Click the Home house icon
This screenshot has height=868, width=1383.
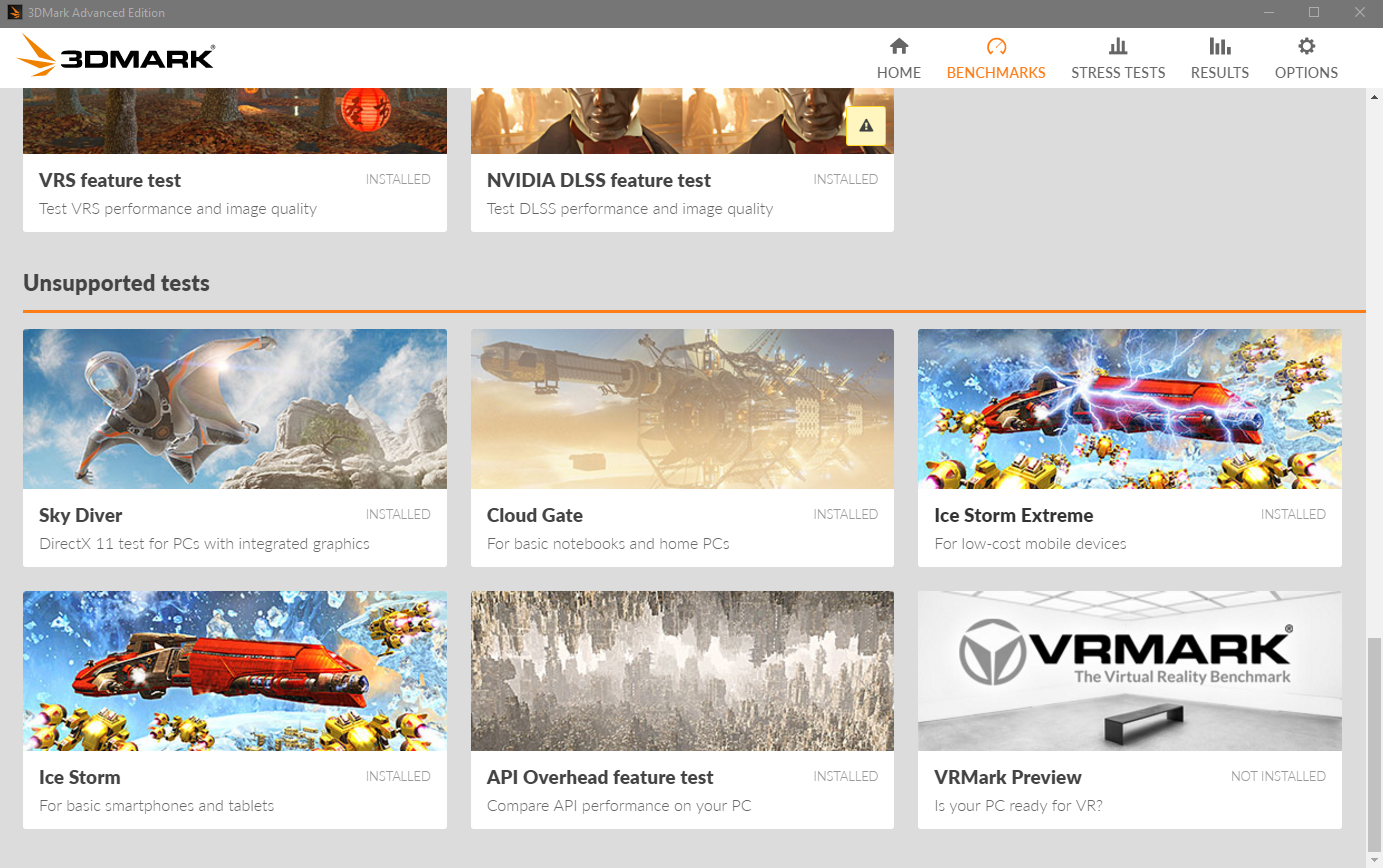pos(899,46)
